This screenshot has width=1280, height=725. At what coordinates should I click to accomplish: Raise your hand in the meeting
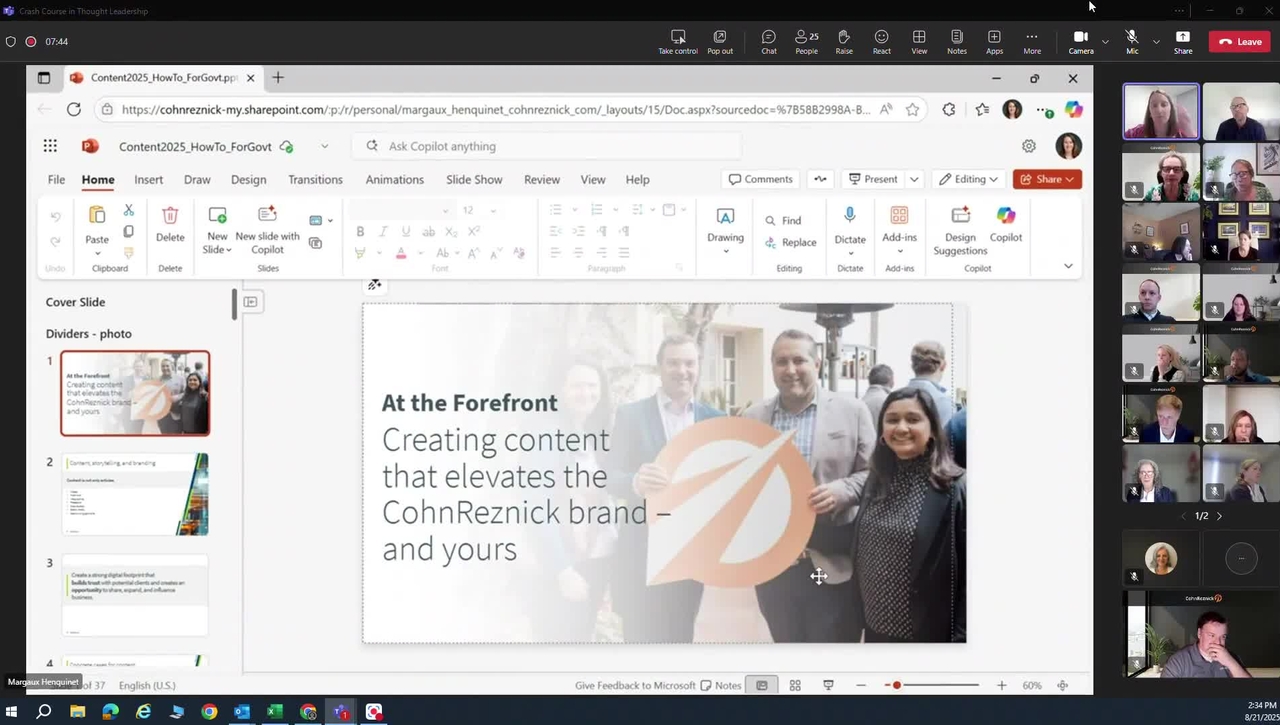click(844, 41)
